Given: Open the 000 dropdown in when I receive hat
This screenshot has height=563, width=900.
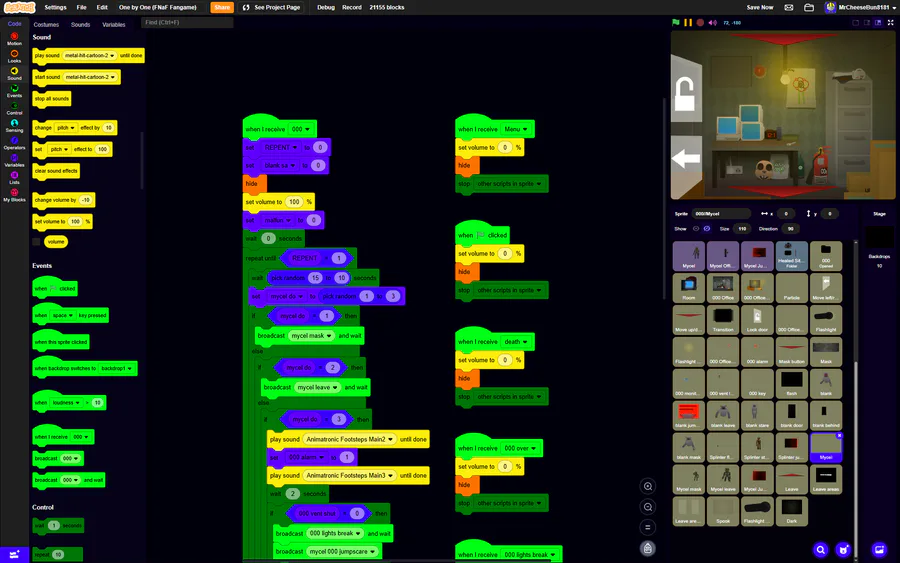Looking at the screenshot, I should point(301,129).
